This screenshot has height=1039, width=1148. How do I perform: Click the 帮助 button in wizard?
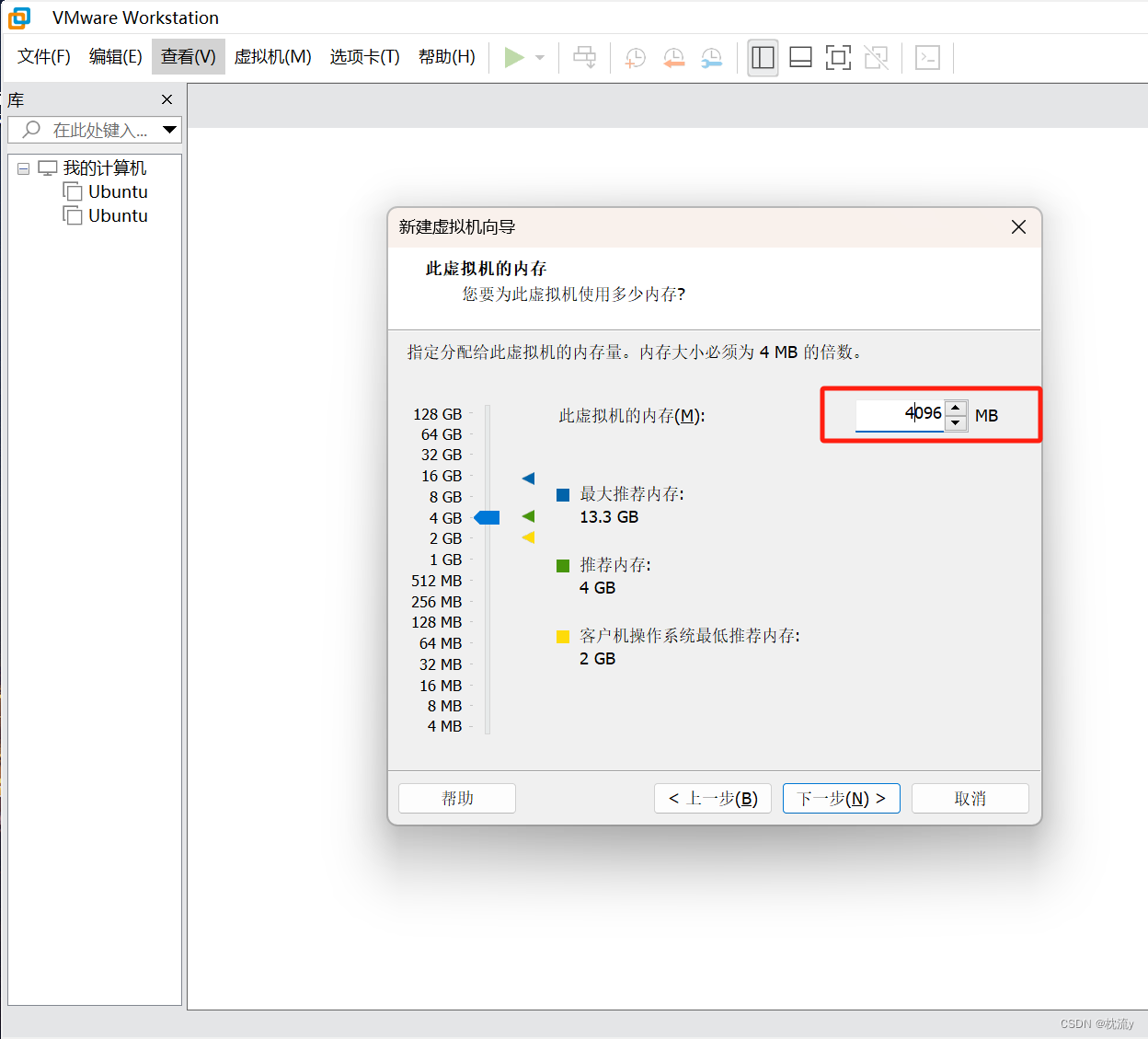coord(457,798)
